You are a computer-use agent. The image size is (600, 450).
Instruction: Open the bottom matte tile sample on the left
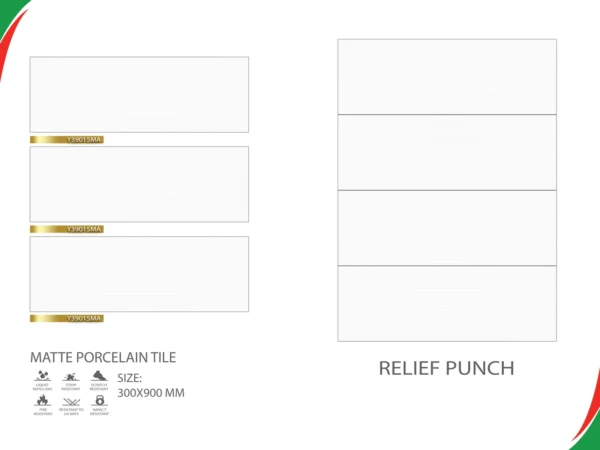(139, 274)
